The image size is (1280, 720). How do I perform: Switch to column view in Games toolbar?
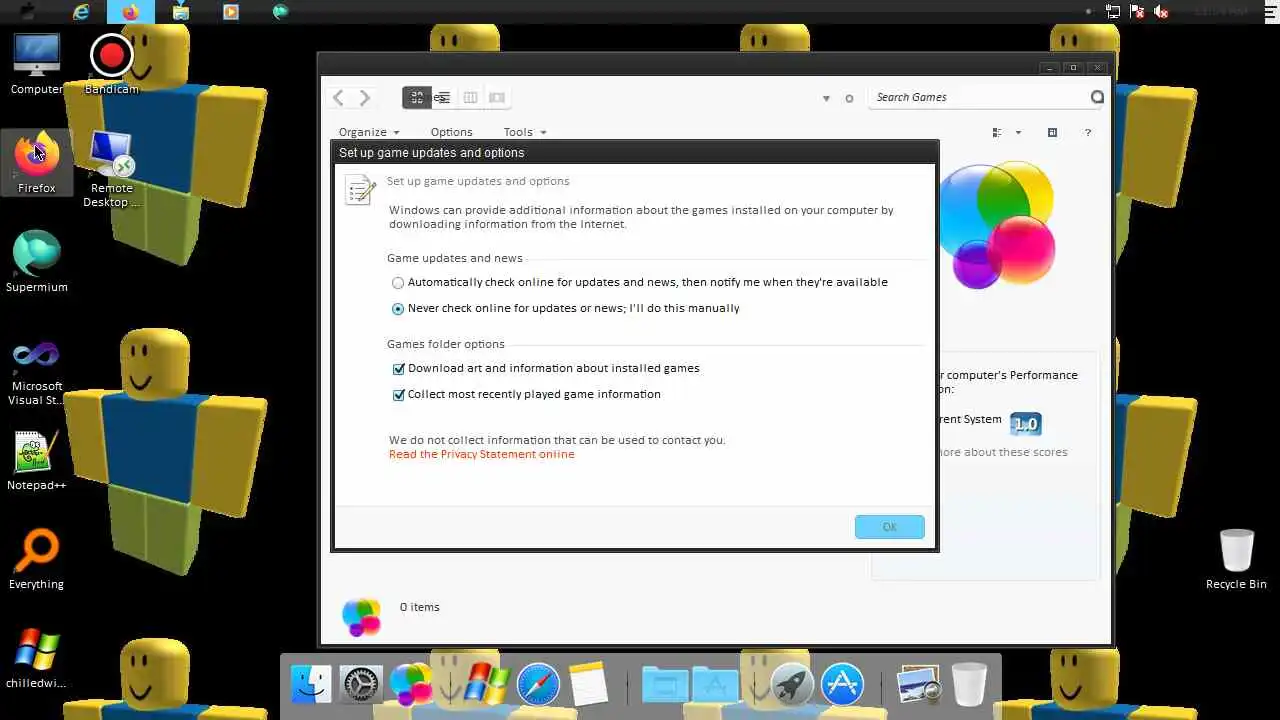(x=470, y=97)
